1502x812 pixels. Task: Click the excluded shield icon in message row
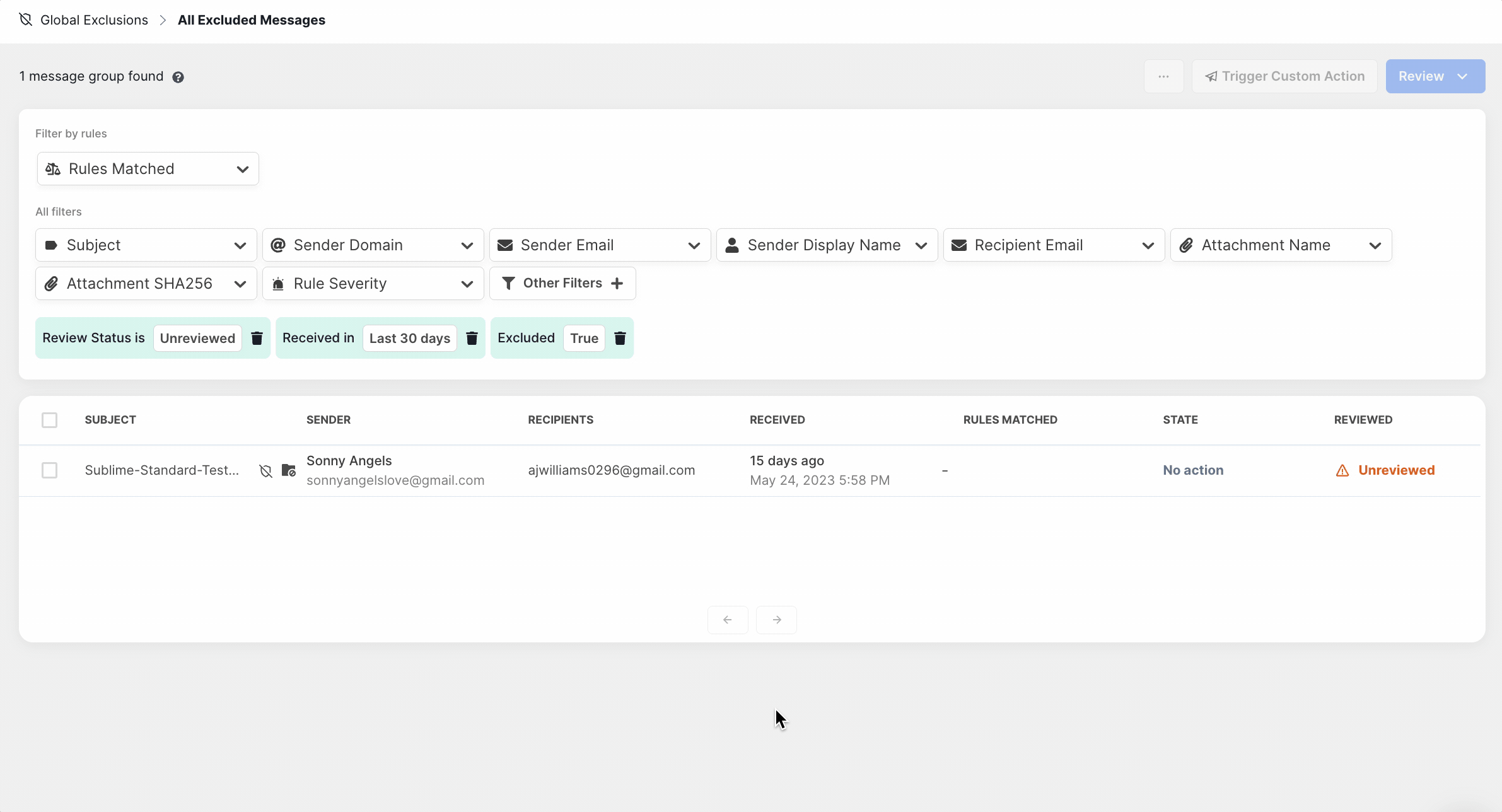point(265,471)
